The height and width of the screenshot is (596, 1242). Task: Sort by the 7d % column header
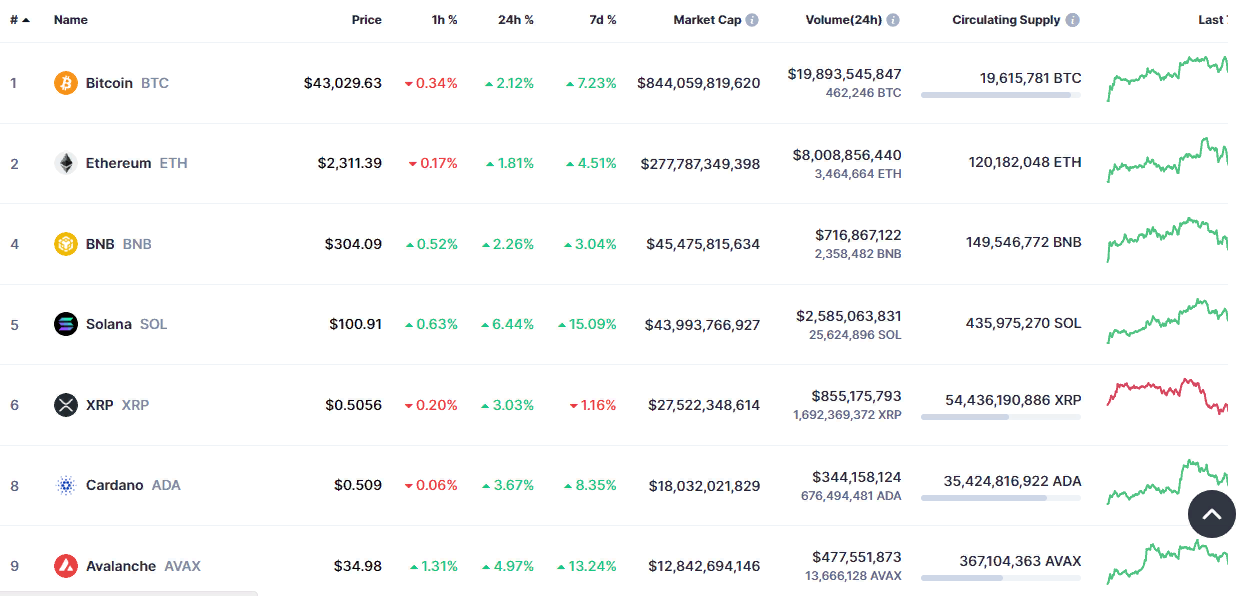[601, 20]
